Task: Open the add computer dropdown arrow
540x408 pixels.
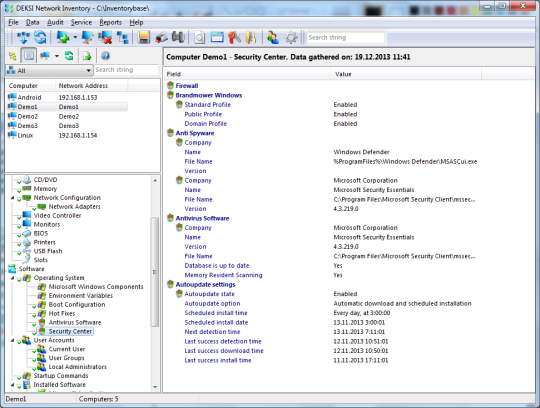Action: tap(75, 37)
